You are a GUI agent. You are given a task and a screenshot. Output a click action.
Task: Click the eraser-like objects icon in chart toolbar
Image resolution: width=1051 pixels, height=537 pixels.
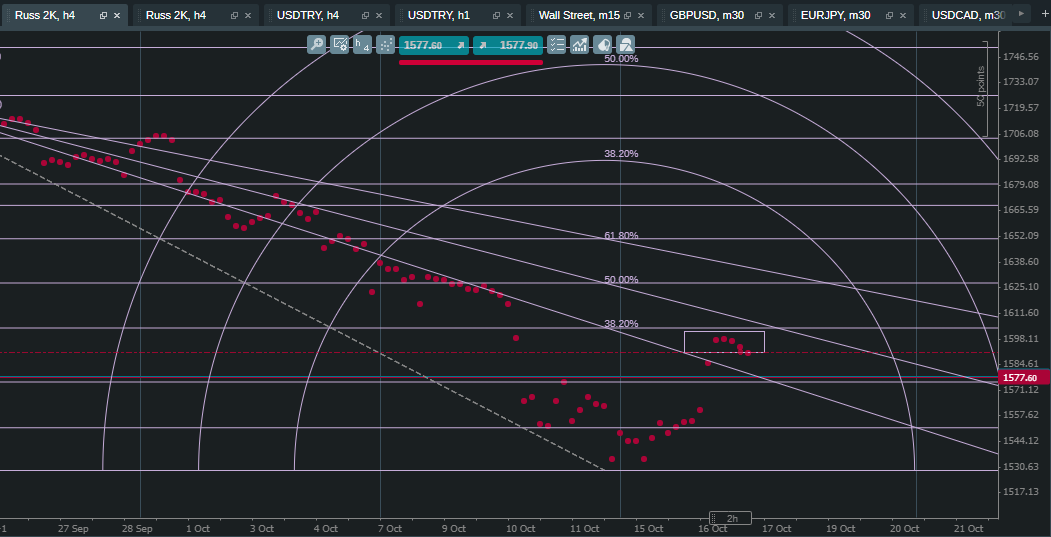click(x=602, y=45)
